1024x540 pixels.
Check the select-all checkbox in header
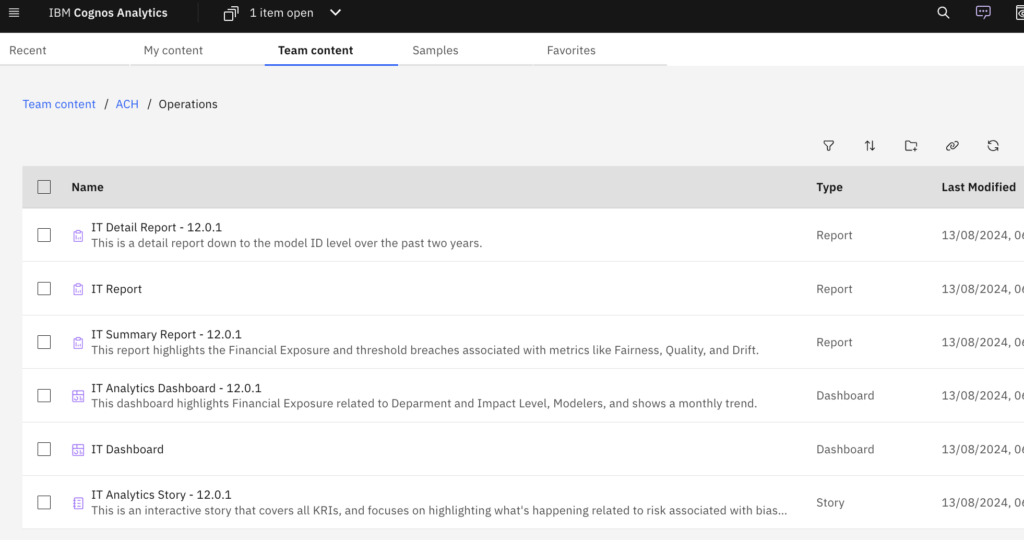click(x=44, y=187)
